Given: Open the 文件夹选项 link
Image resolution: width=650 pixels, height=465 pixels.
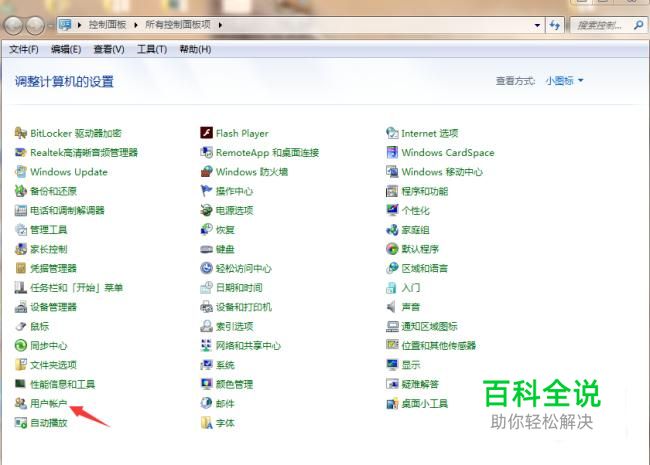Looking at the screenshot, I should 53,365.
